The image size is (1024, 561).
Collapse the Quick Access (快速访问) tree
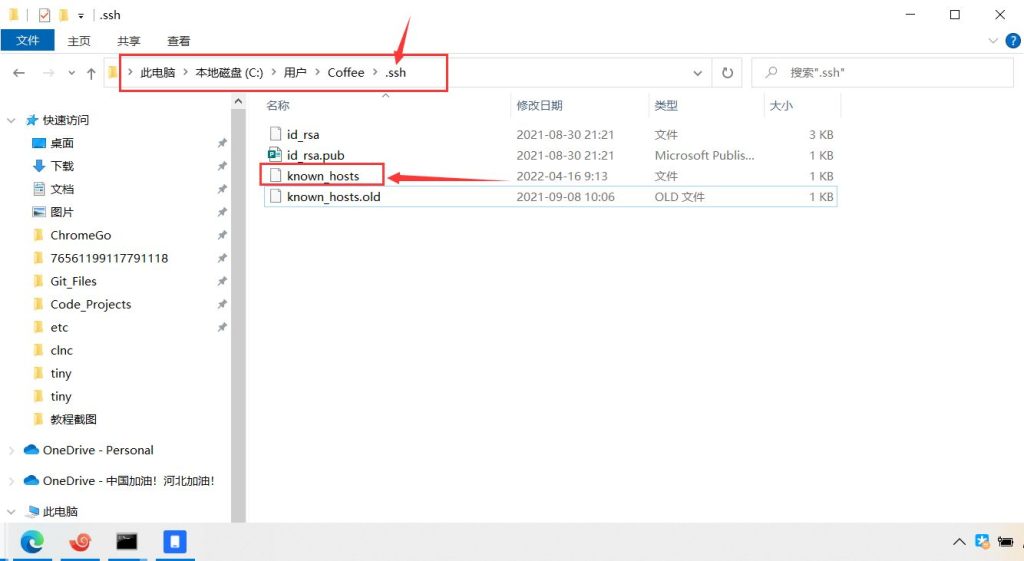[11, 120]
